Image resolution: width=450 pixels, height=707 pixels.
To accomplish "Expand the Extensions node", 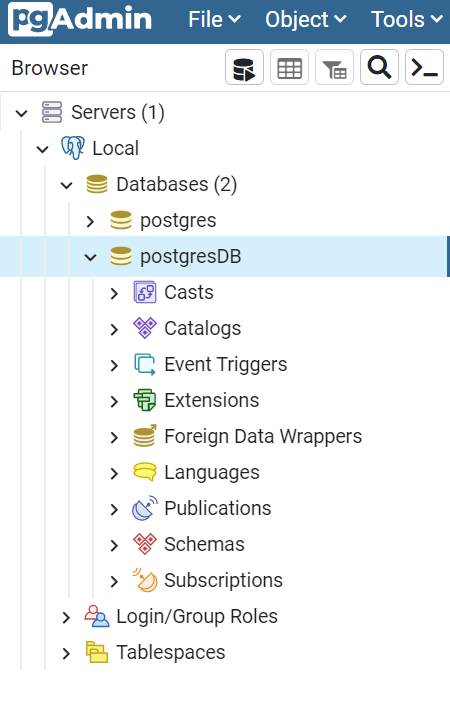I will 114,401.
